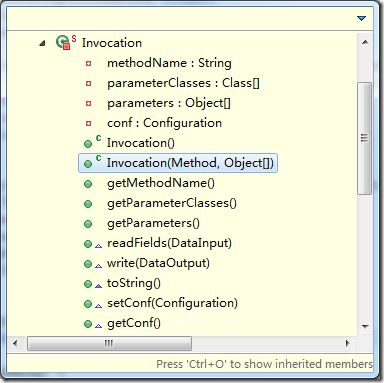Image resolution: width=384 pixels, height=383 pixels.
Task: Click the private field icon for conf
Action: click(x=88, y=123)
